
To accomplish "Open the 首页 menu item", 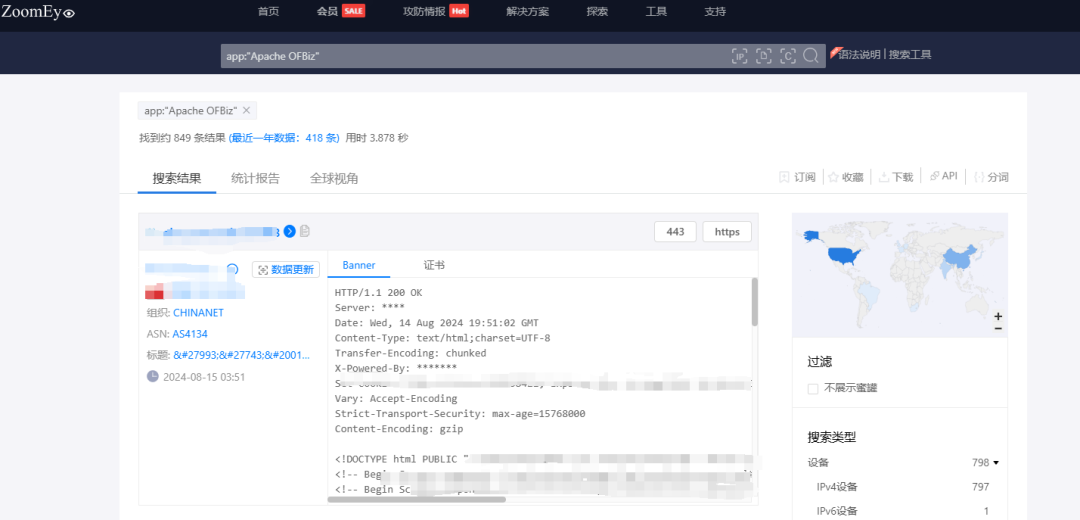I will [268, 12].
